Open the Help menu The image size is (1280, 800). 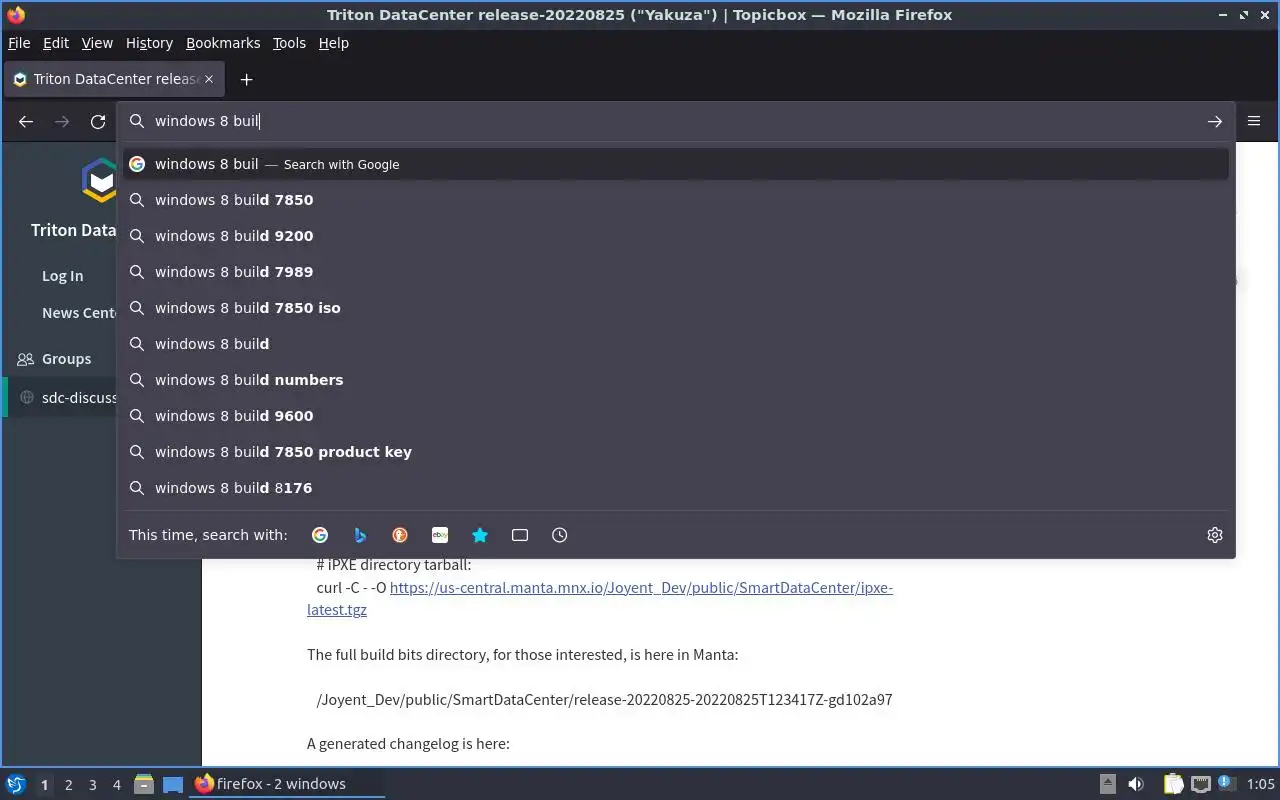(x=334, y=43)
